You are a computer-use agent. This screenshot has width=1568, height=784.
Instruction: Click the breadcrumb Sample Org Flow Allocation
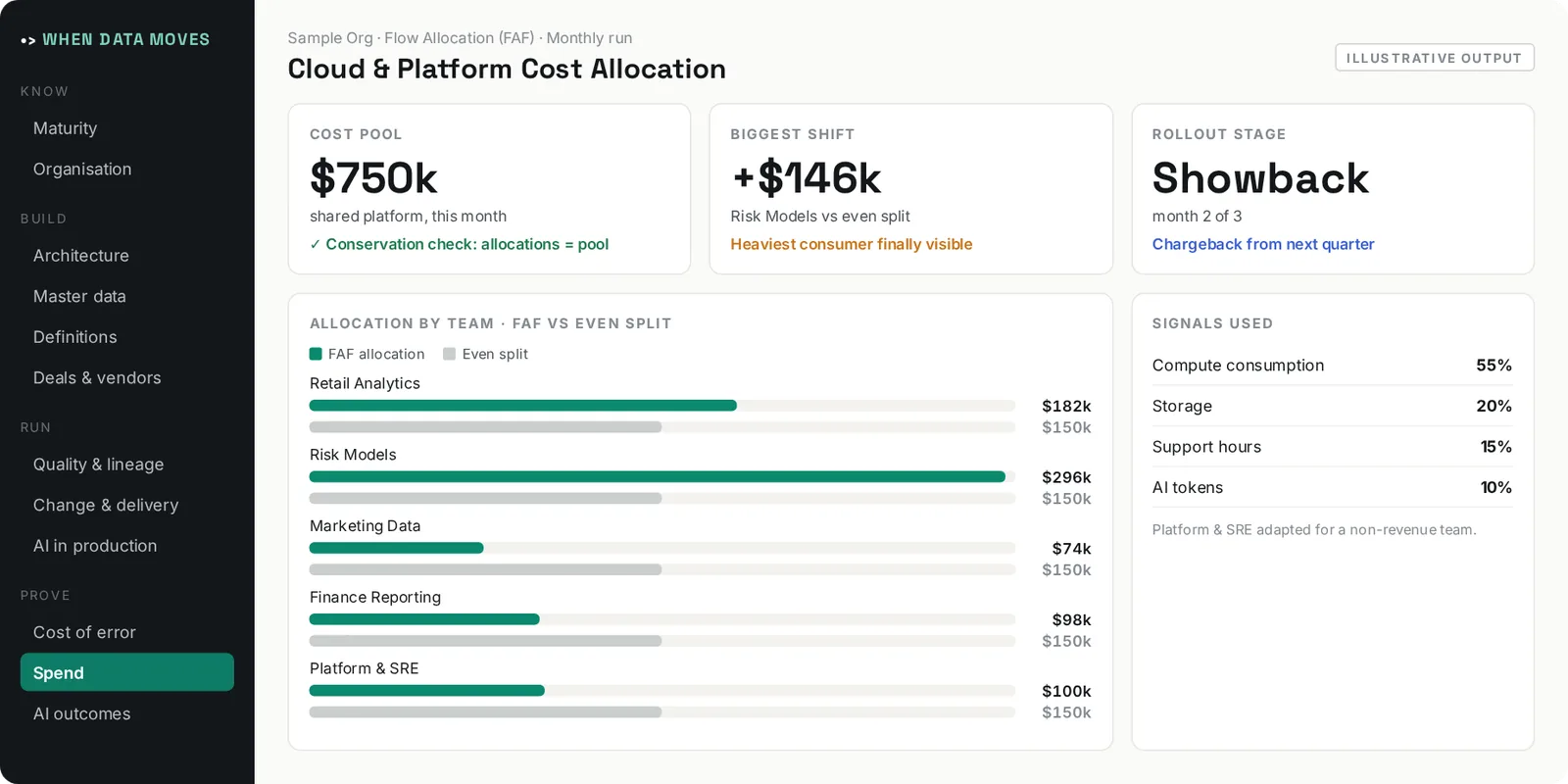(460, 38)
